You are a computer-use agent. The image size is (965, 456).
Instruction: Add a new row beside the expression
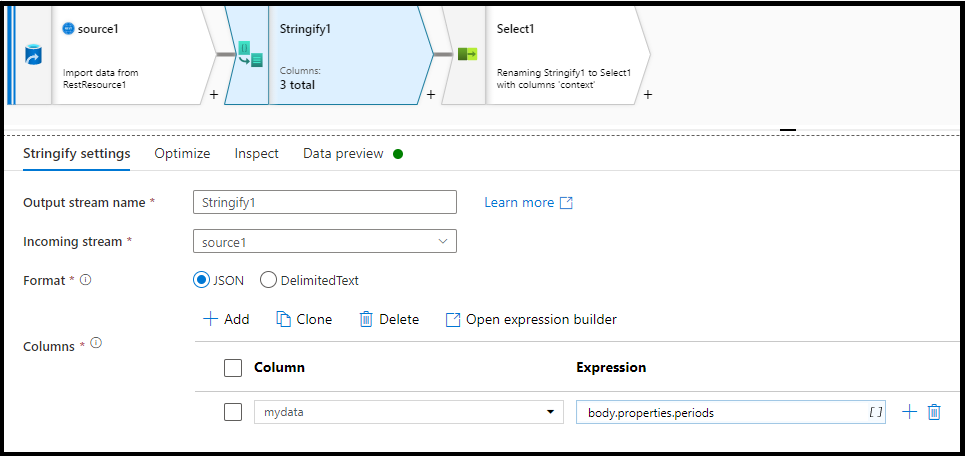910,412
